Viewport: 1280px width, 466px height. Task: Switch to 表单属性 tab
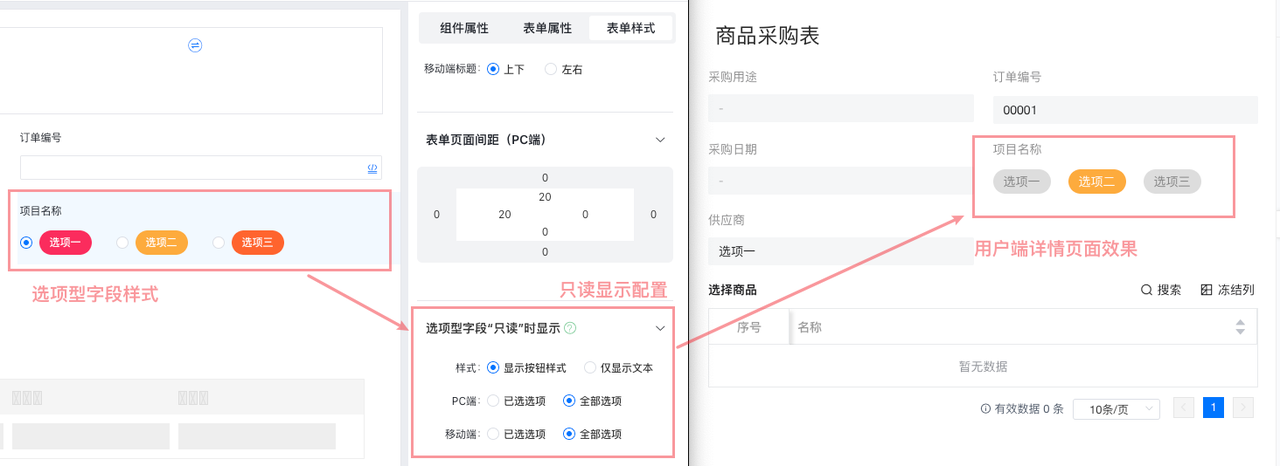click(547, 28)
